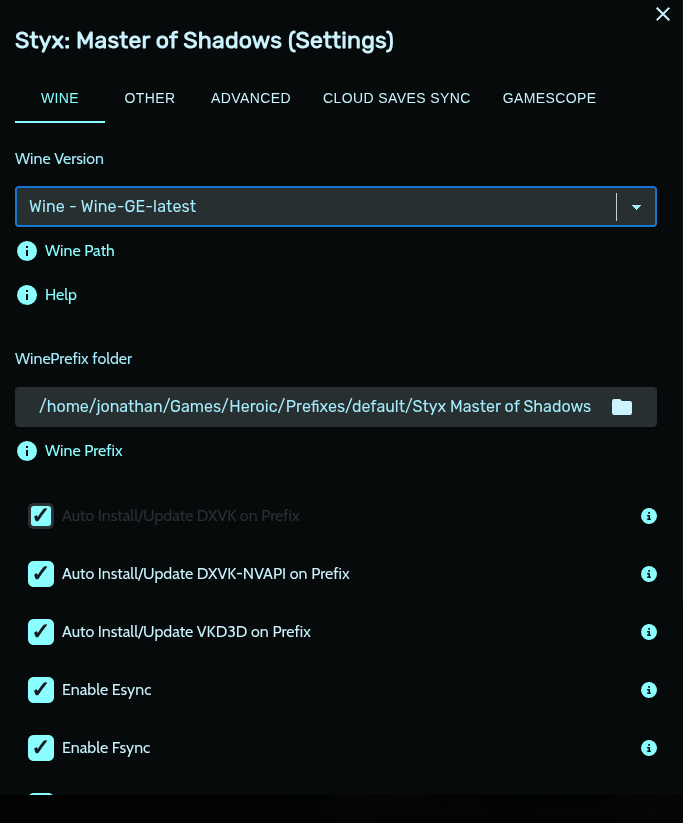Click the 'Enable Esync' label text
The height and width of the screenshot is (823, 683).
107,690
